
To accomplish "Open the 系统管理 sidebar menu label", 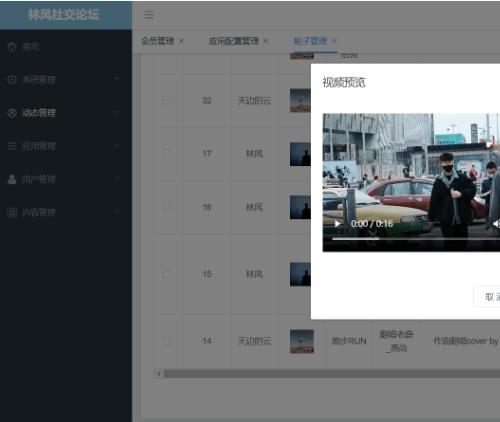I will coord(39,80).
